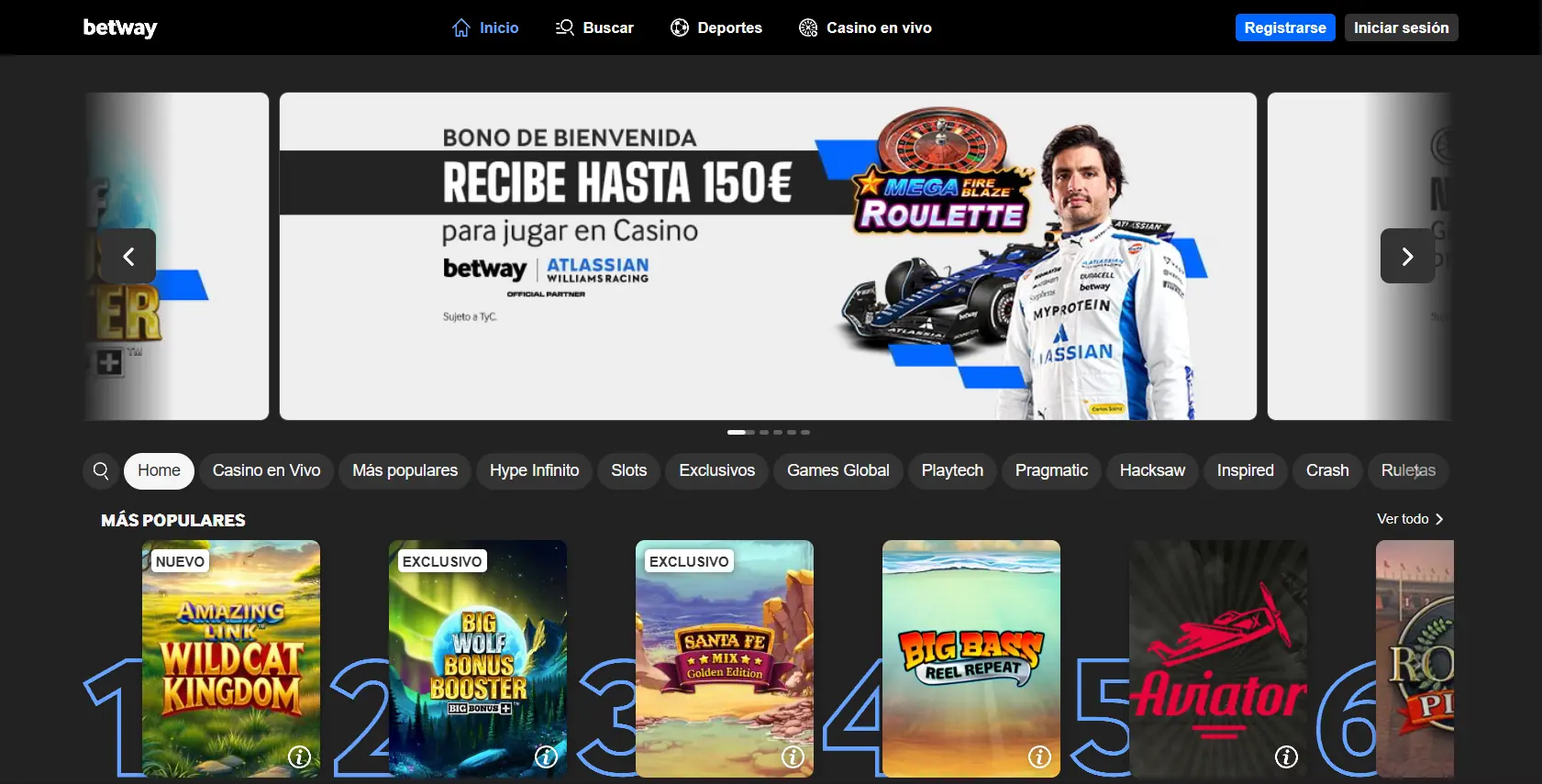Advance to the next banner slide
1542x784 pixels.
(x=1408, y=256)
